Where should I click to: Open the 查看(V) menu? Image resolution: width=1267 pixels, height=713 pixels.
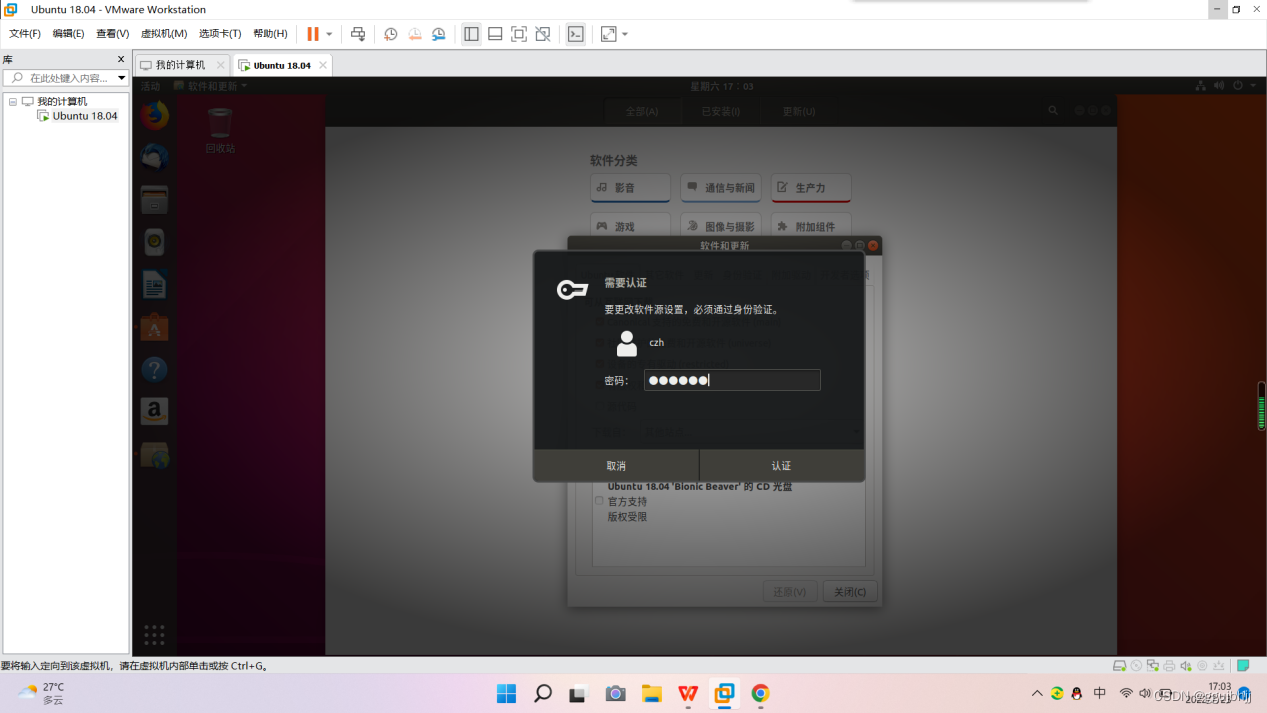coord(113,34)
